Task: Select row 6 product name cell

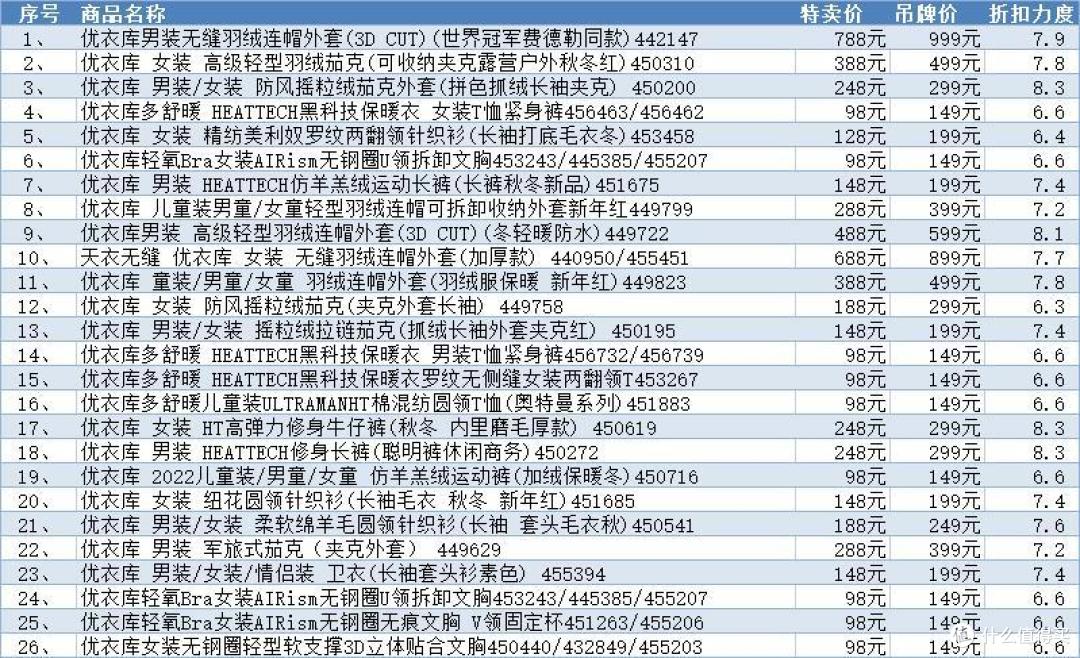Action: 394,161
